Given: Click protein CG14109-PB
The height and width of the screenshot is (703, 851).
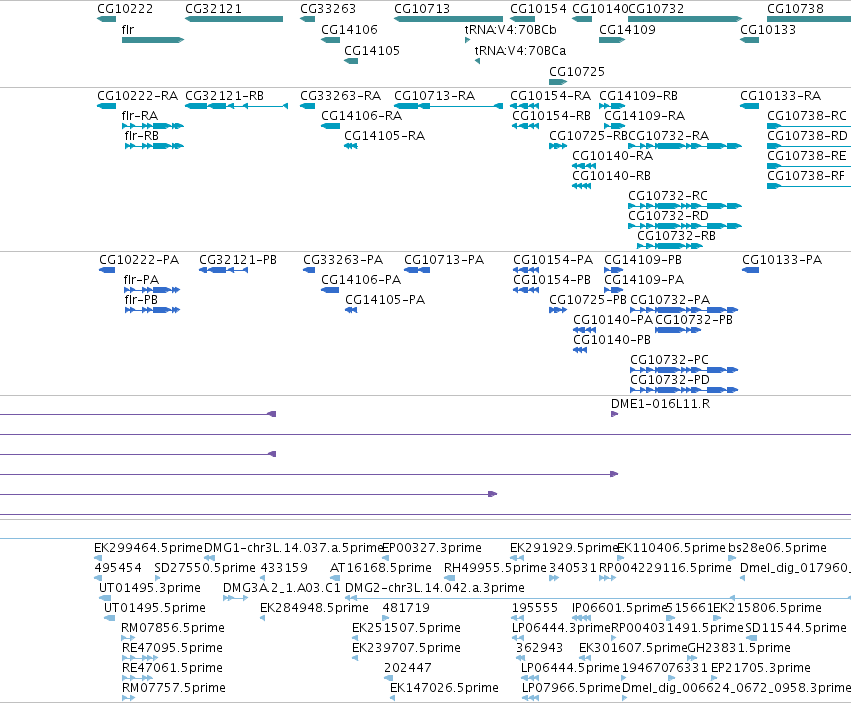Looking at the screenshot, I should pyautogui.click(x=643, y=259).
